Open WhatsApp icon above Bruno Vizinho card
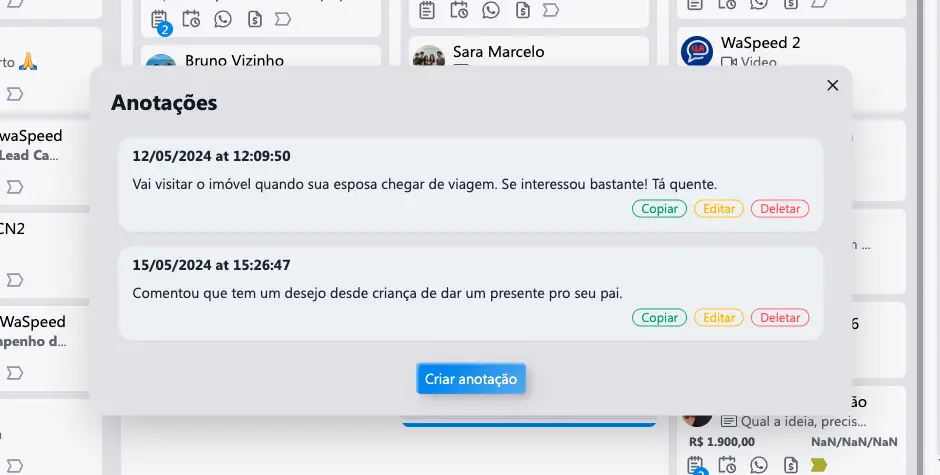The width and height of the screenshot is (940, 475). pyautogui.click(x=223, y=19)
